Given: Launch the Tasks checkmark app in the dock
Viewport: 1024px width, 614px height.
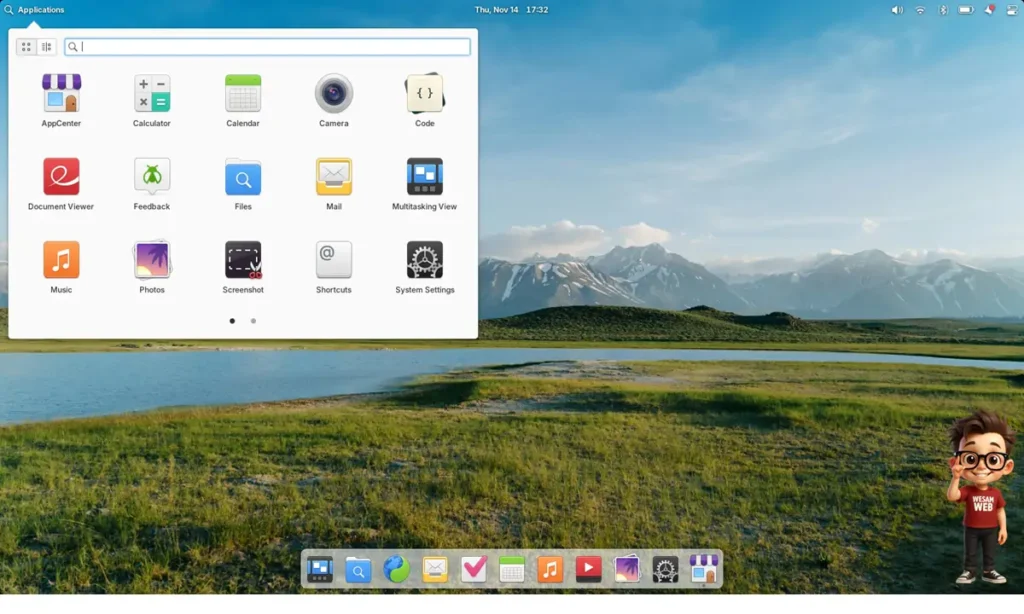Looking at the screenshot, I should click(x=473, y=569).
